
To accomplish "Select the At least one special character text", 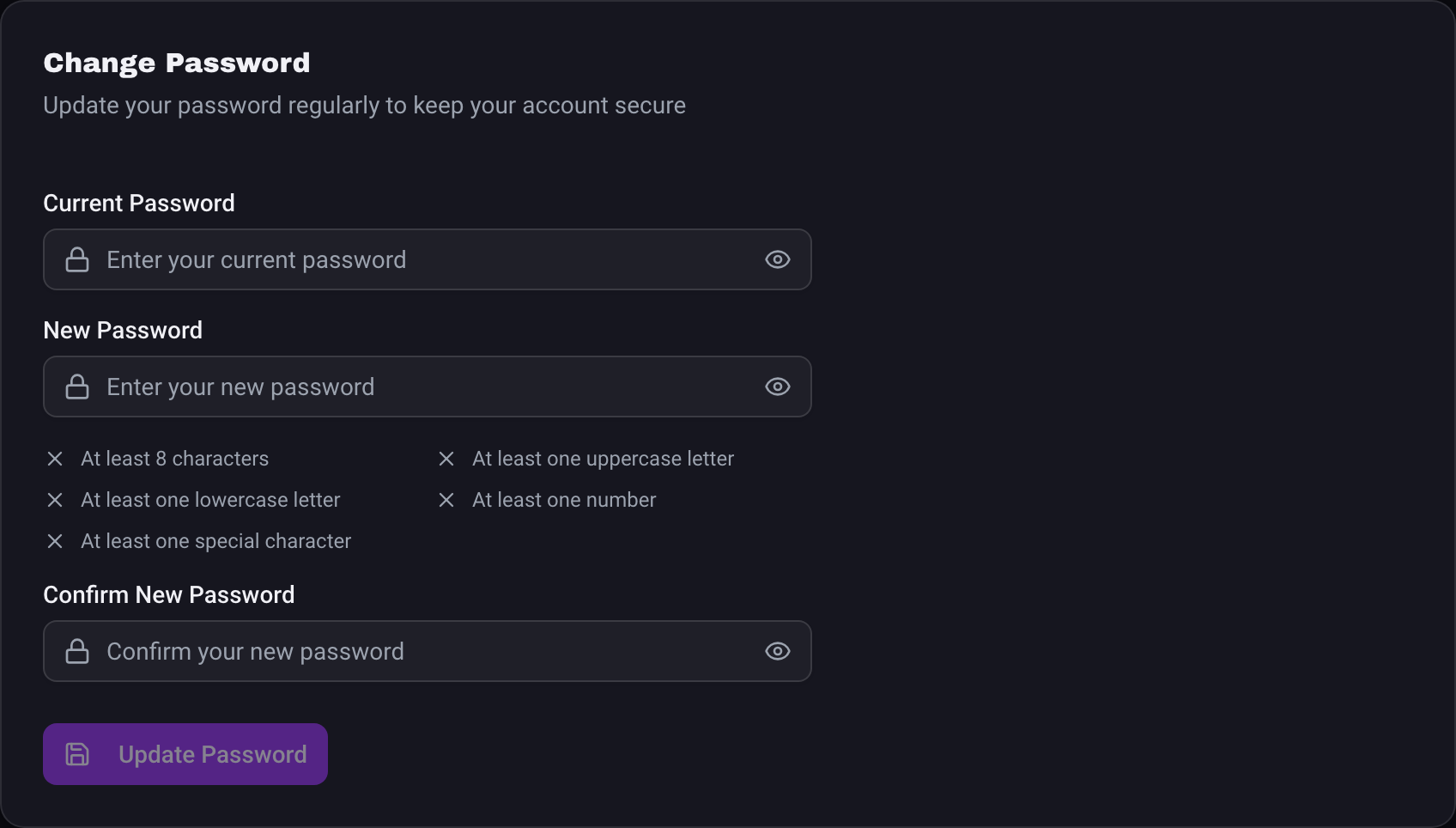I will pyautogui.click(x=216, y=542).
